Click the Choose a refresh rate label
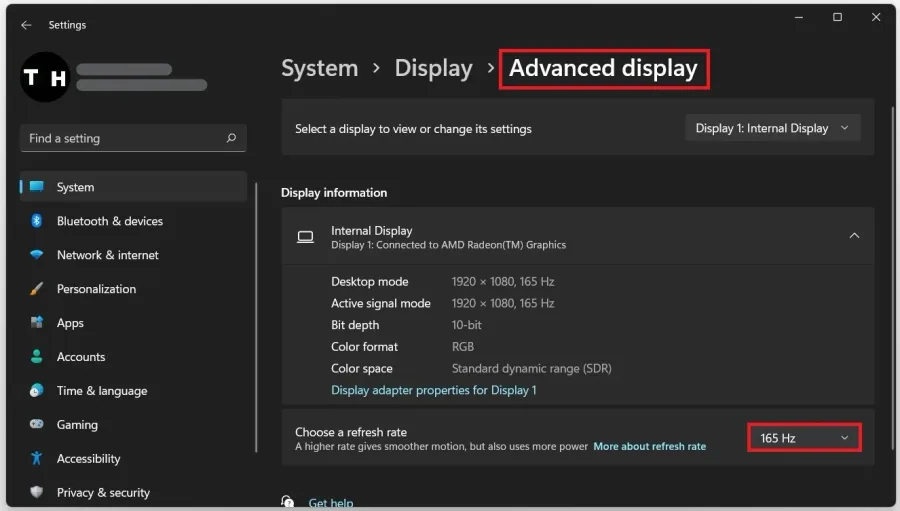Image resolution: width=900 pixels, height=511 pixels. [x=351, y=432]
